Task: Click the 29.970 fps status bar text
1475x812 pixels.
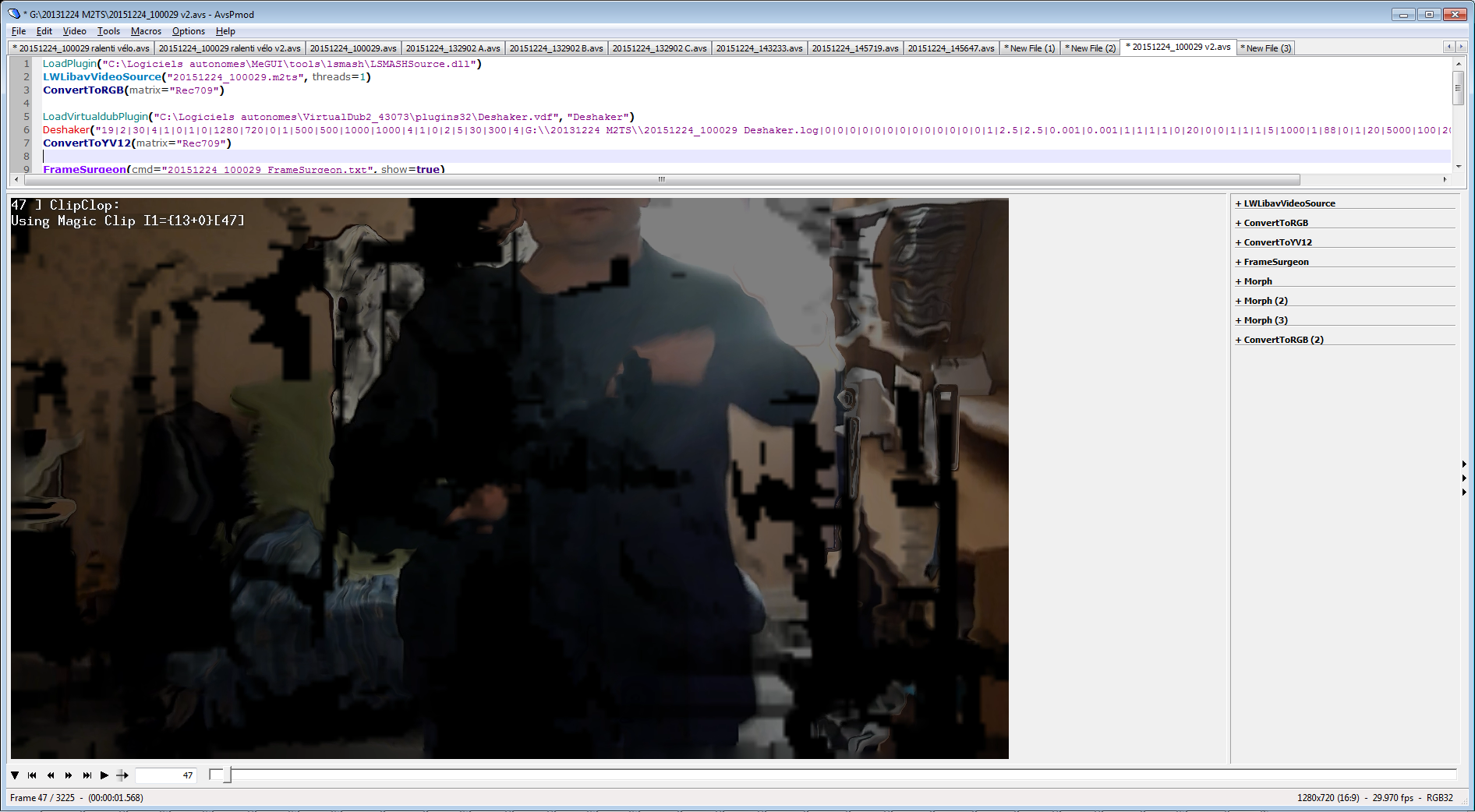Action: pyautogui.click(x=1392, y=798)
